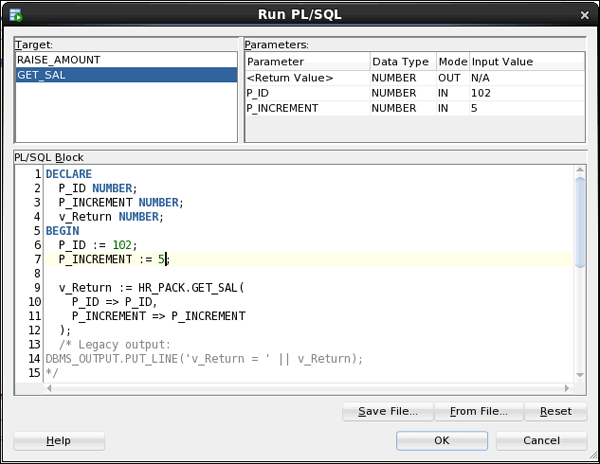The image size is (600, 464).
Task: Click the DBMS_OUTPUT.PUT_LINE comment line
Action: (204, 359)
